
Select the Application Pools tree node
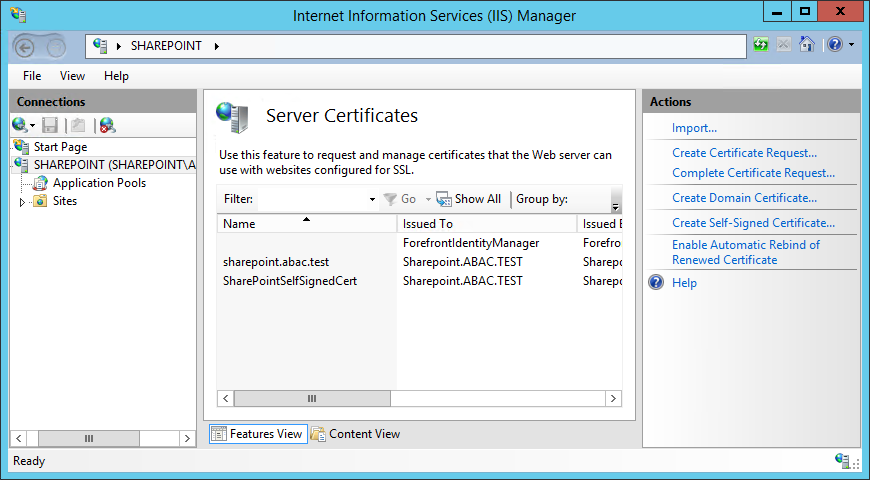point(99,183)
